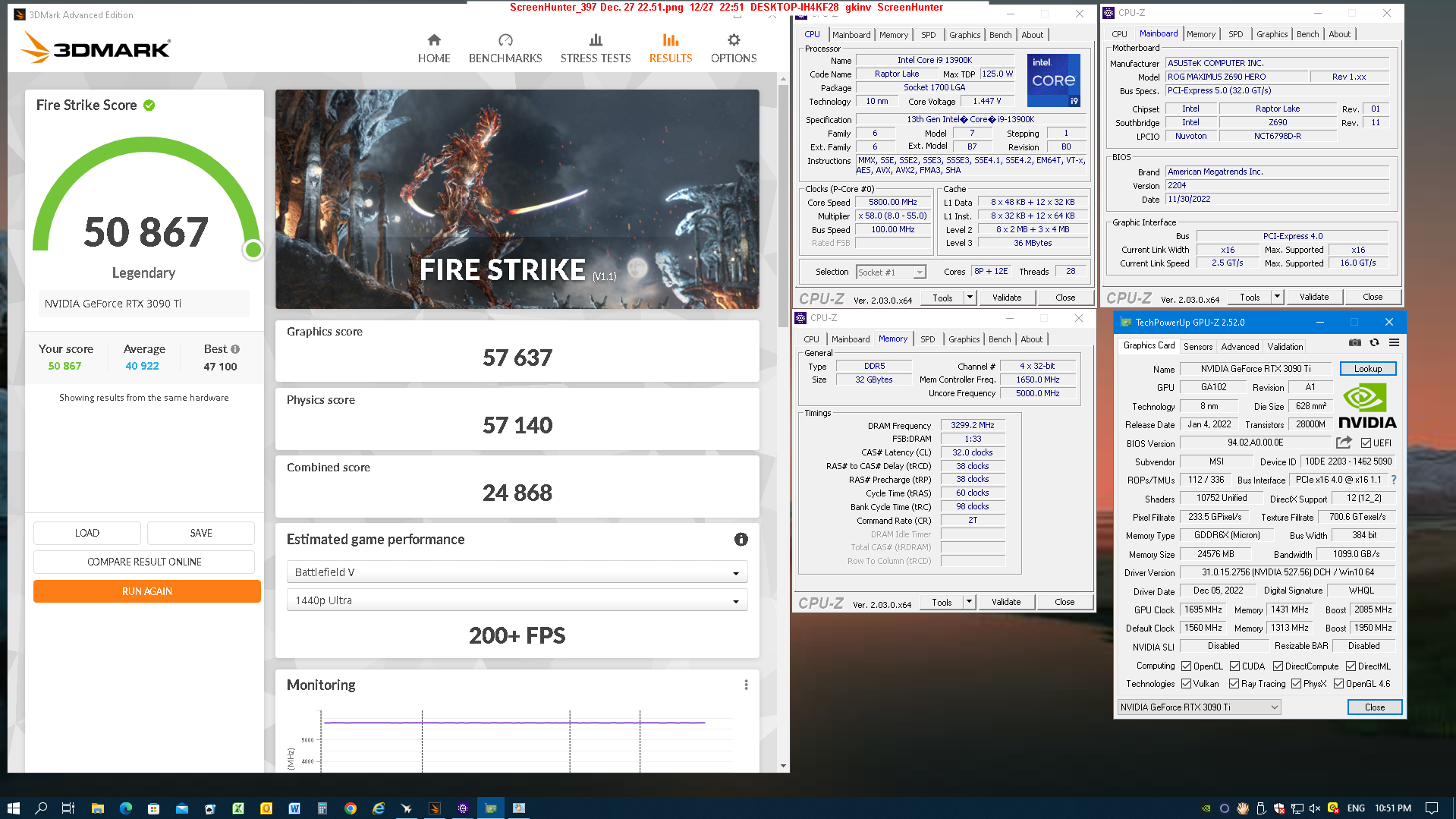Screen dimensions: 1456x819
Task: Switch to the Advanced tab in GPU-Z
Action: pos(1240,346)
